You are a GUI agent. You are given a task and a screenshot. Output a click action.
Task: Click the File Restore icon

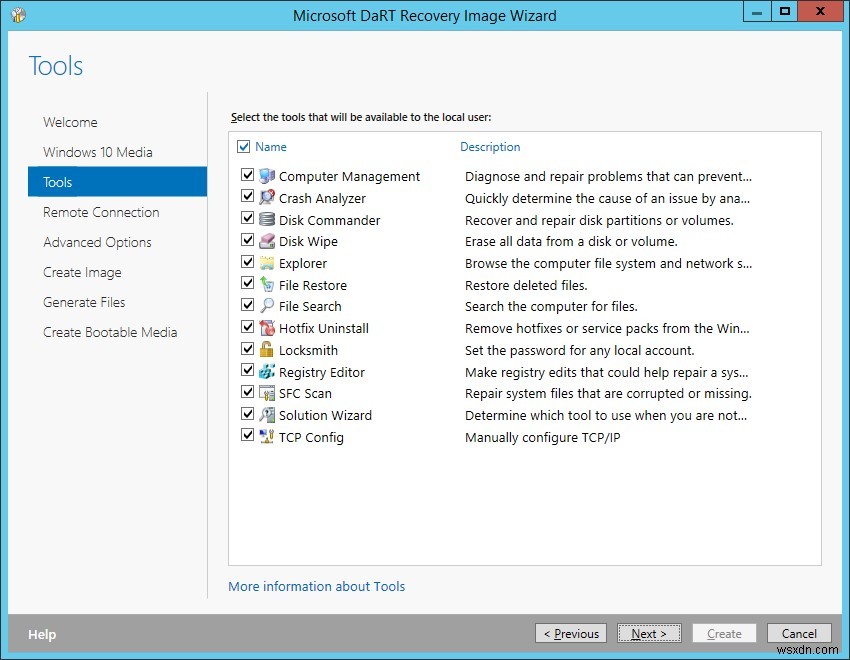tap(267, 284)
